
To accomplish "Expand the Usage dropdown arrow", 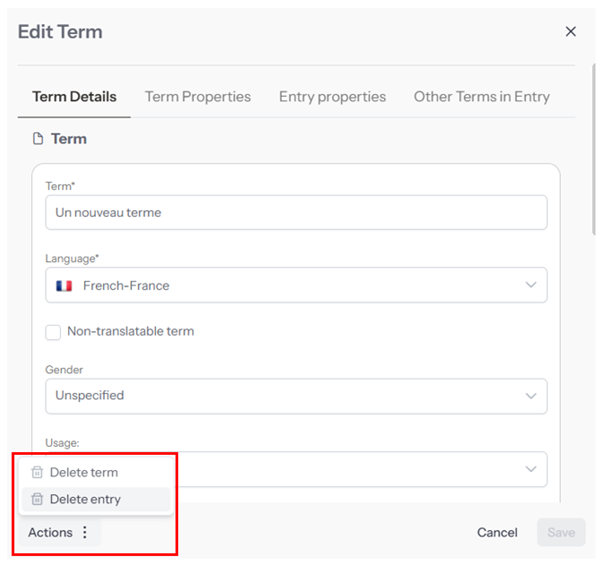I will [x=531, y=468].
